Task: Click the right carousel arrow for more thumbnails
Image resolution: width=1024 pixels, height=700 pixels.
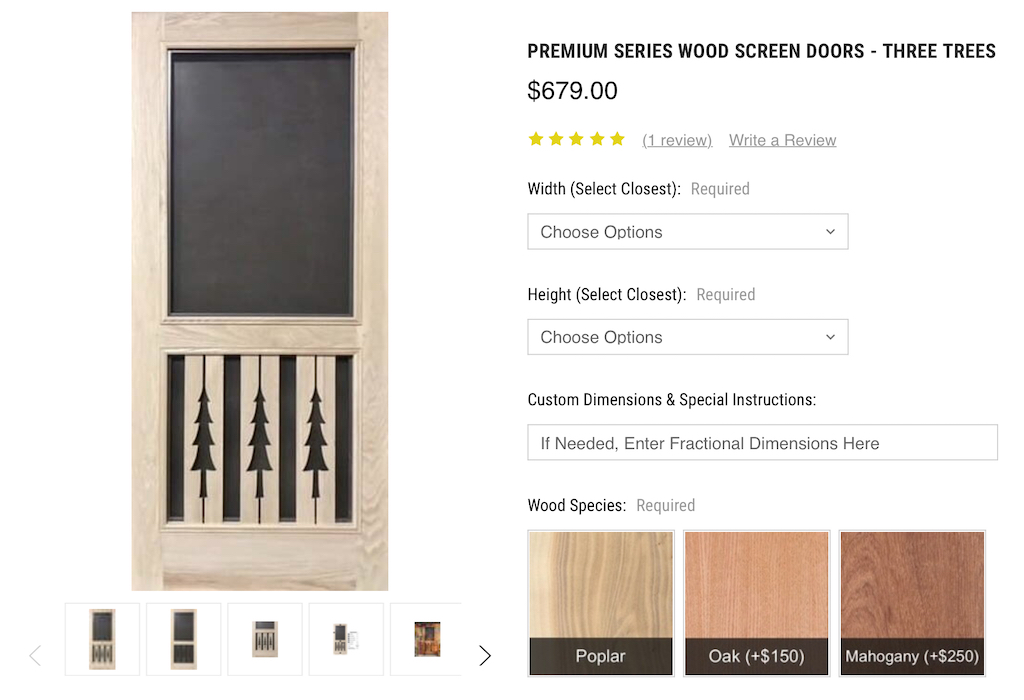Action: coord(485,655)
